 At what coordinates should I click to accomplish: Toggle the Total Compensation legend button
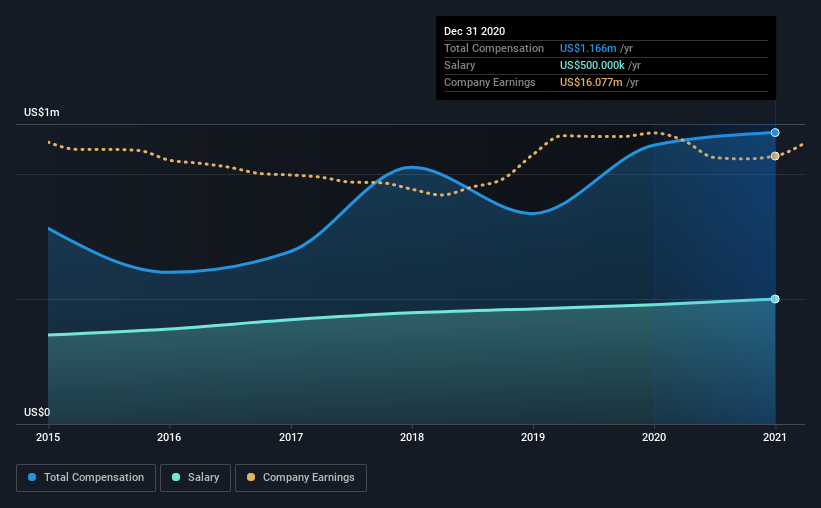pos(86,478)
